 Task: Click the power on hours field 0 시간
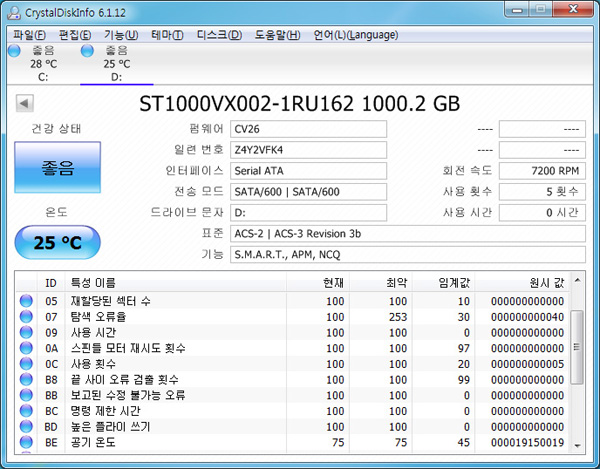pyautogui.click(x=542, y=213)
